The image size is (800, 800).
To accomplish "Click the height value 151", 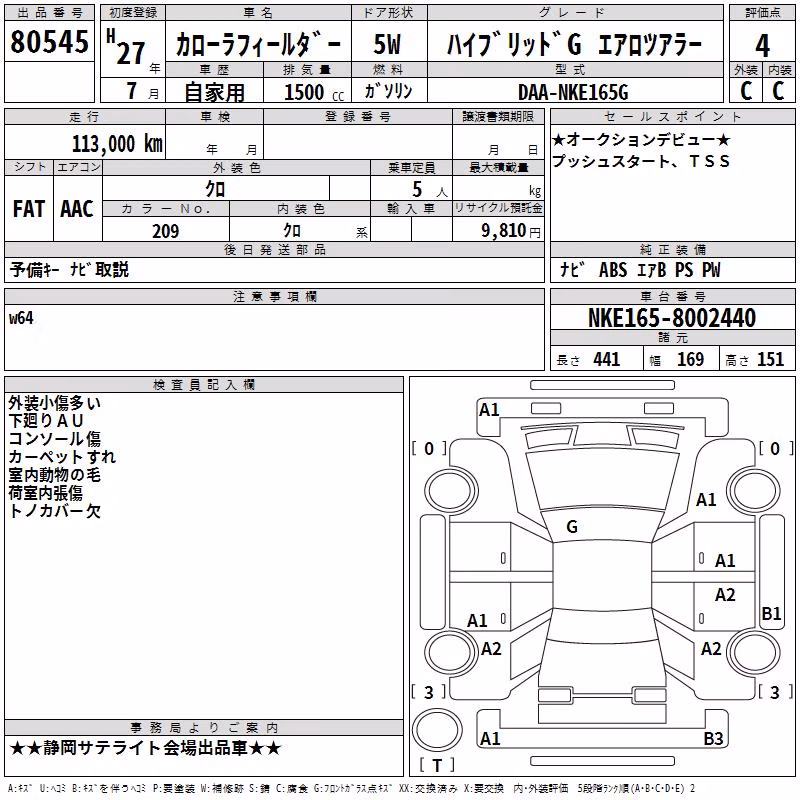I will [770, 359].
